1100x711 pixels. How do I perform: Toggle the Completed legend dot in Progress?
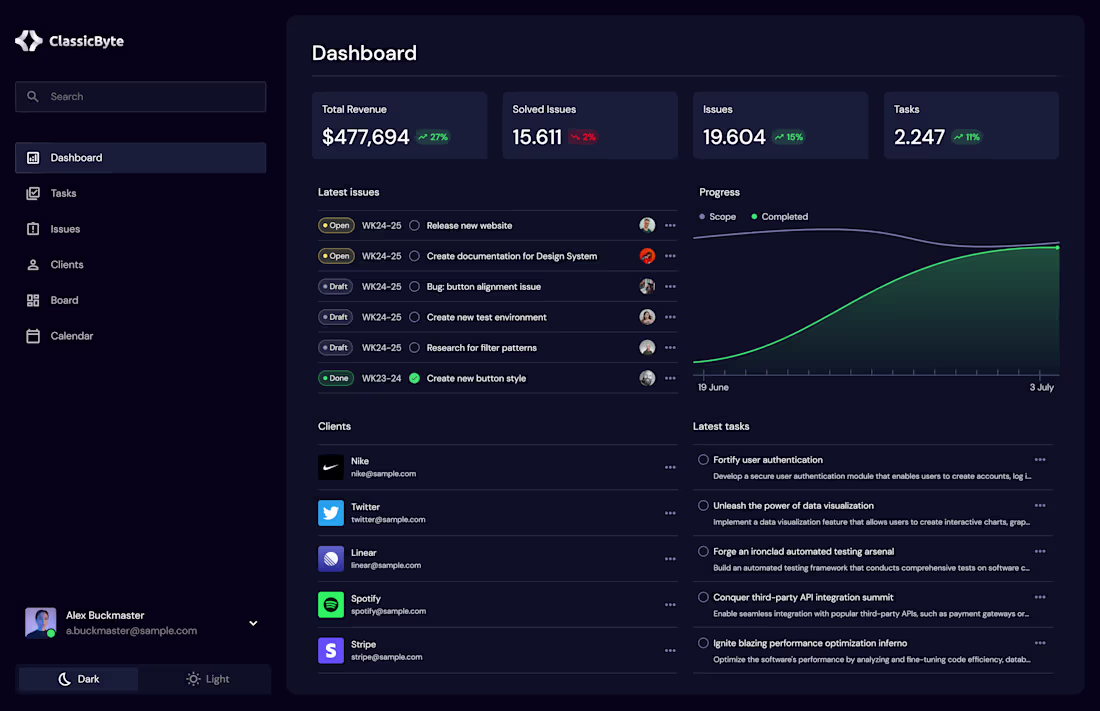tap(754, 217)
